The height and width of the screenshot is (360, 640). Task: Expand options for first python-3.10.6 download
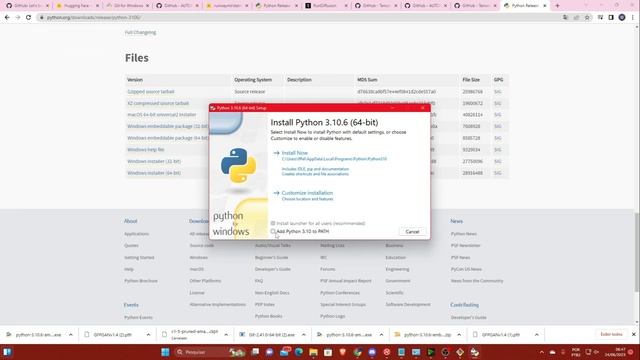tap(71, 335)
